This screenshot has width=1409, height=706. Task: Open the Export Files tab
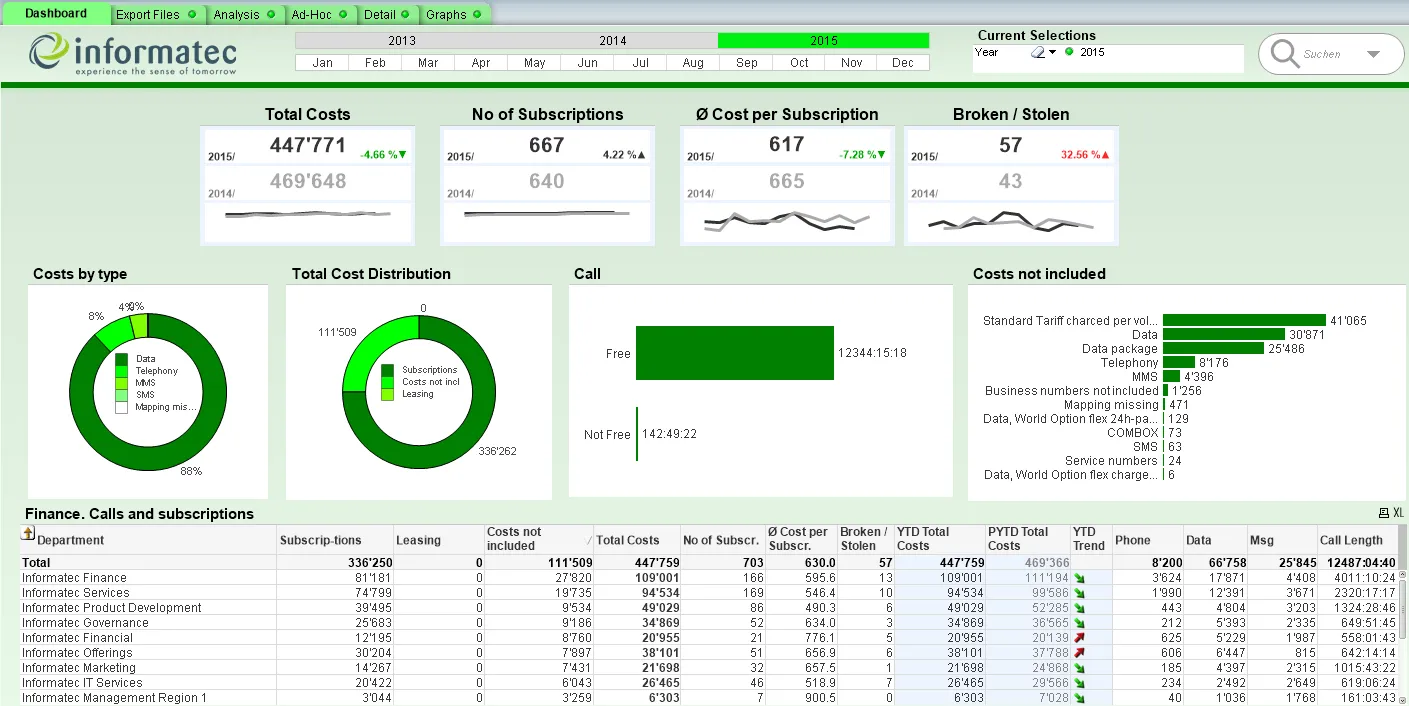click(x=155, y=15)
